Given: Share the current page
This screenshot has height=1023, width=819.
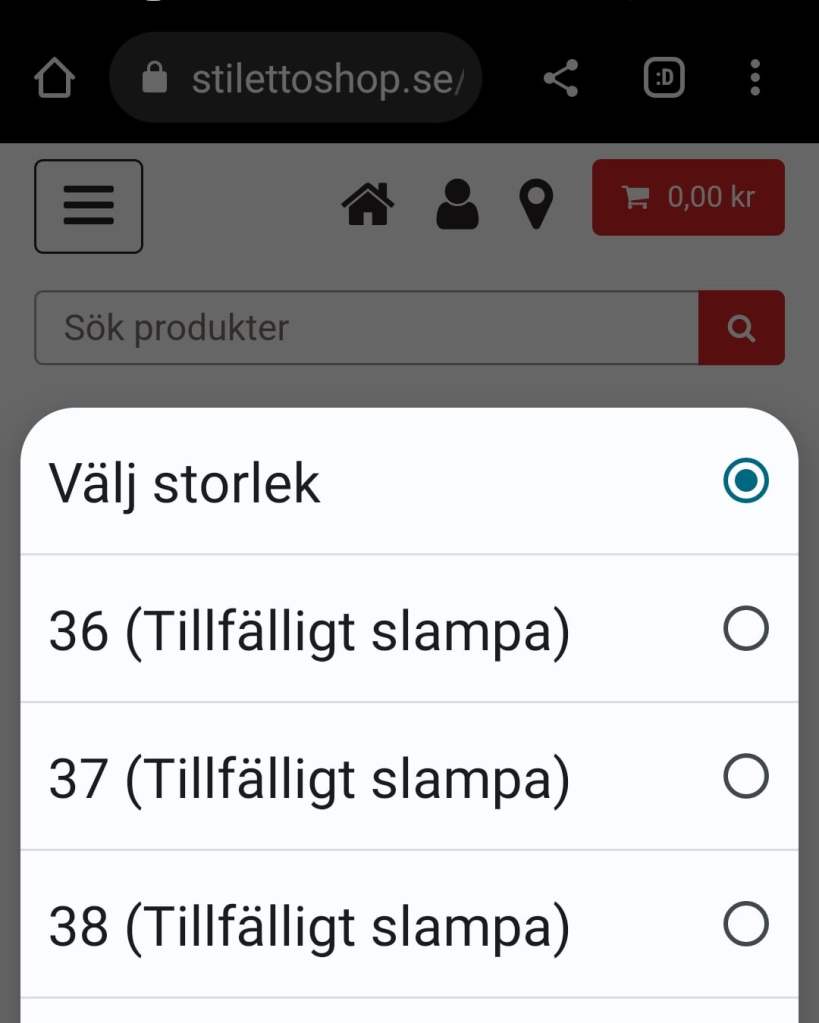Looking at the screenshot, I should coord(561,78).
